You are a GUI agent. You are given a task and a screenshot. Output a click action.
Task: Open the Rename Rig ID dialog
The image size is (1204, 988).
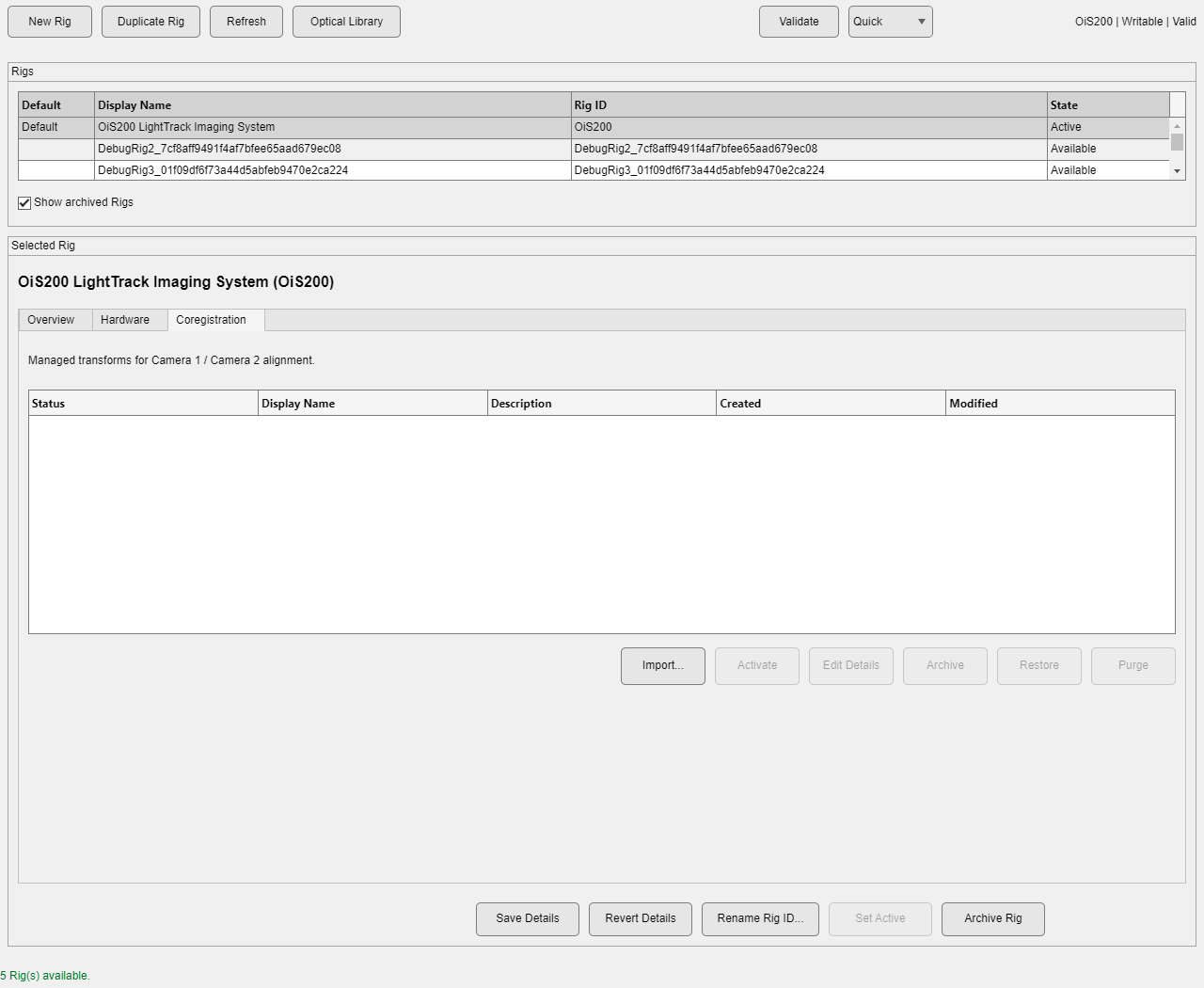click(760, 919)
